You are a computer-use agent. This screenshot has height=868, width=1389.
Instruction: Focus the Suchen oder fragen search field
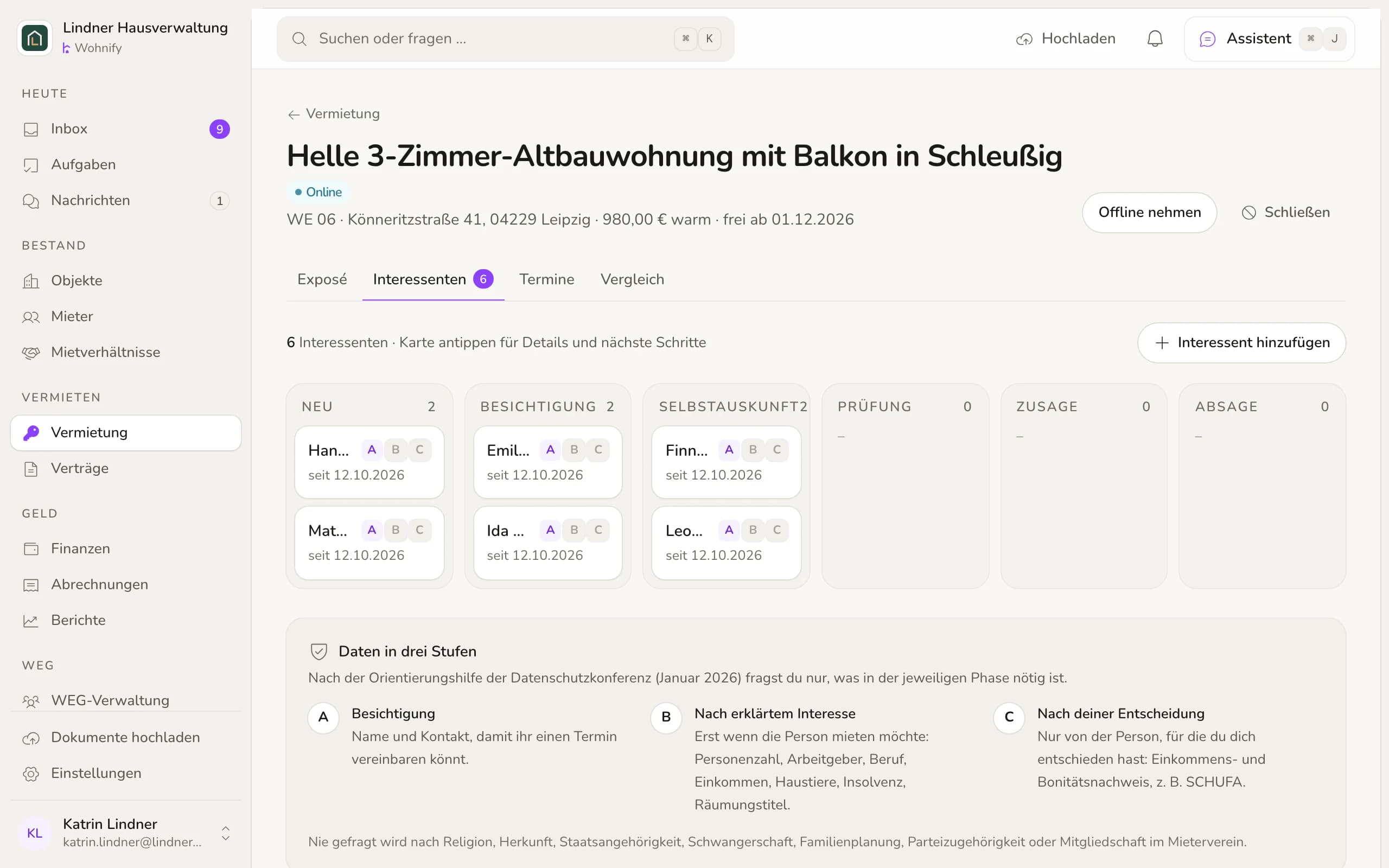pyautogui.click(x=505, y=39)
